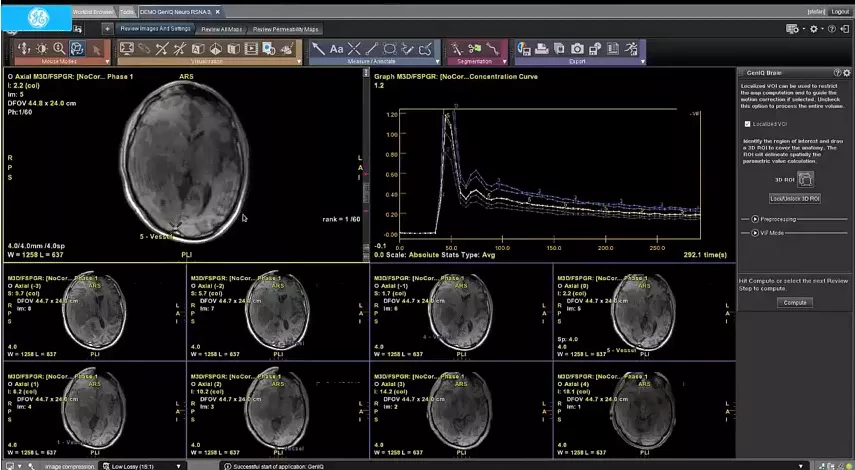The height and width of the screenshot is (470, 855).
Task: Expand the Preprocessing section
Action: (755, 219)
